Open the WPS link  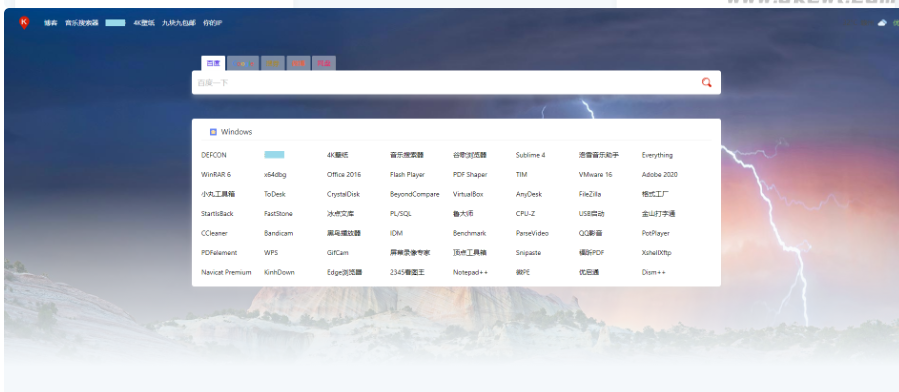[x=271, y=253]
